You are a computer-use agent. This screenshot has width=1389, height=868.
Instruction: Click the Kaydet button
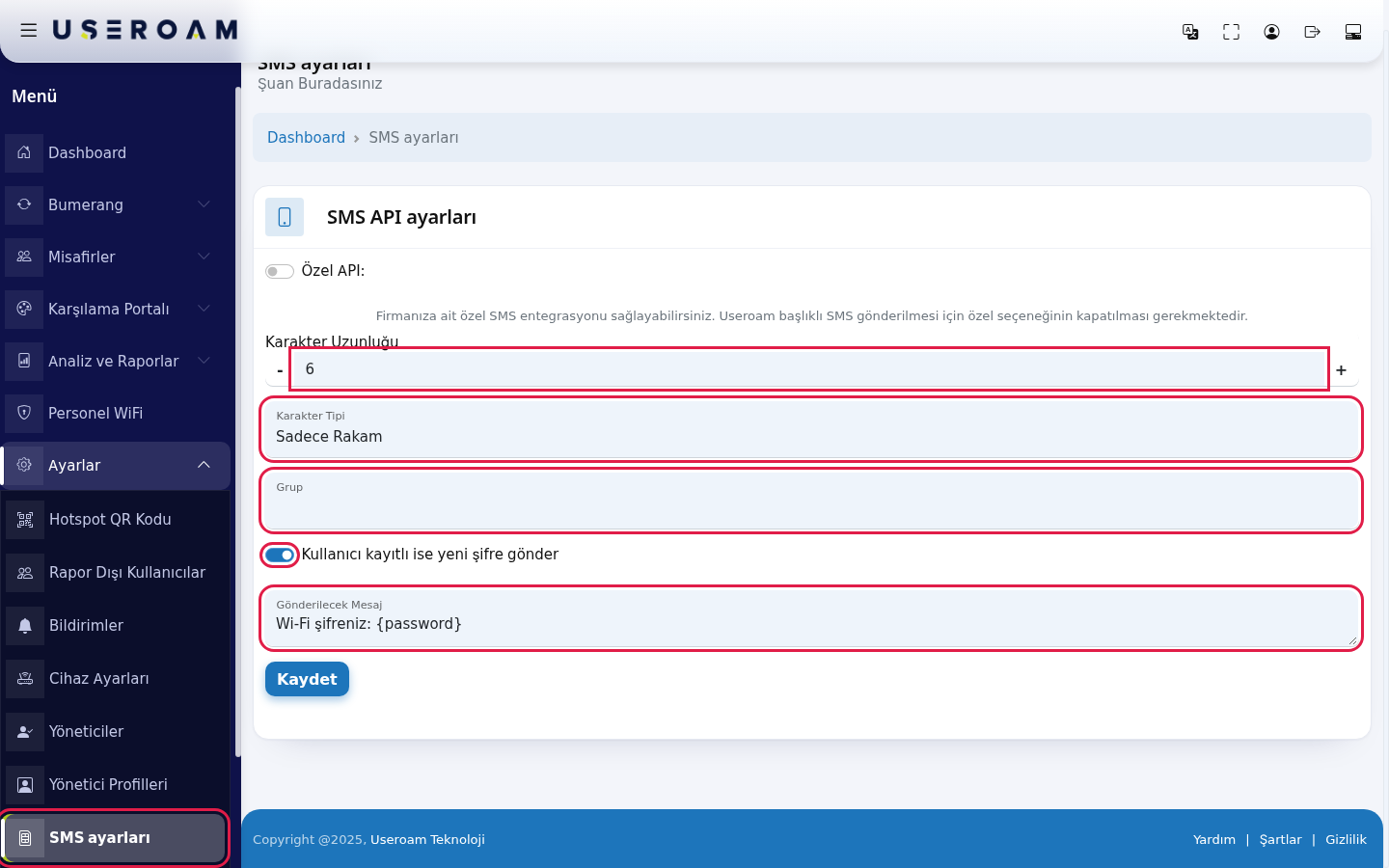(x=307, y=679)
